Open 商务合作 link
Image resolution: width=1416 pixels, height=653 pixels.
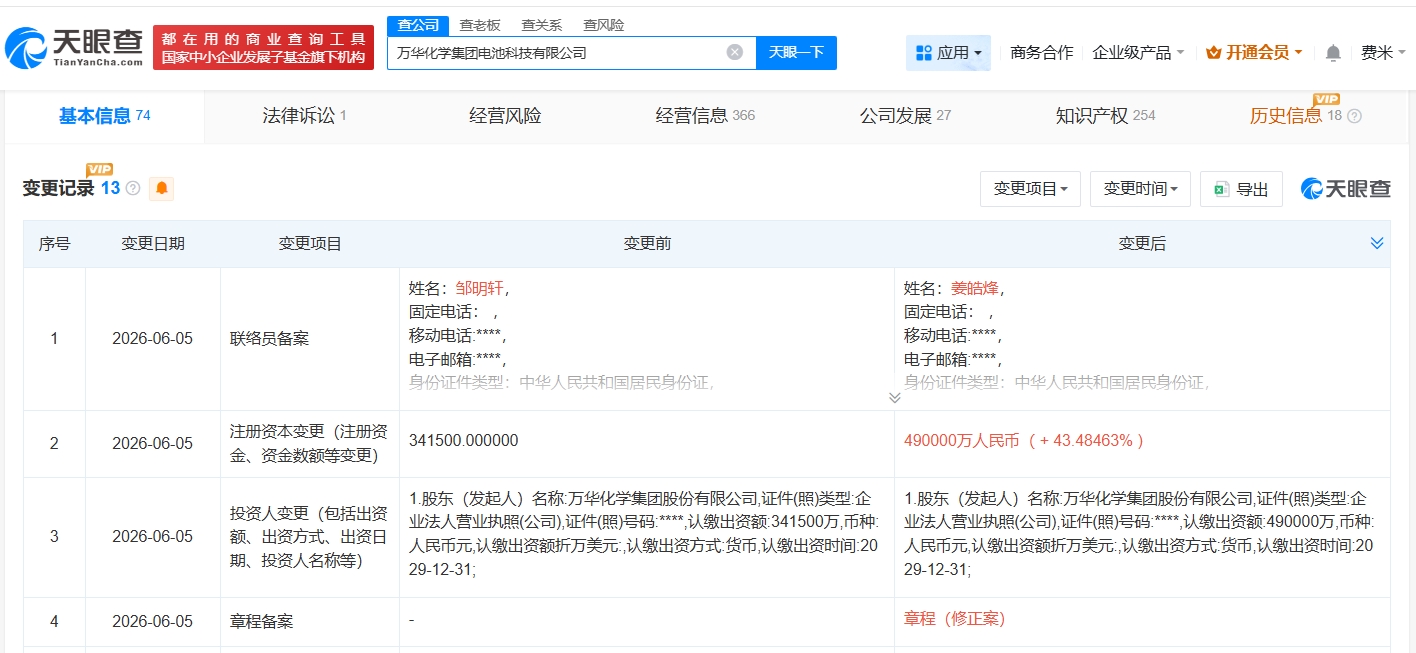click(1041, 52)
